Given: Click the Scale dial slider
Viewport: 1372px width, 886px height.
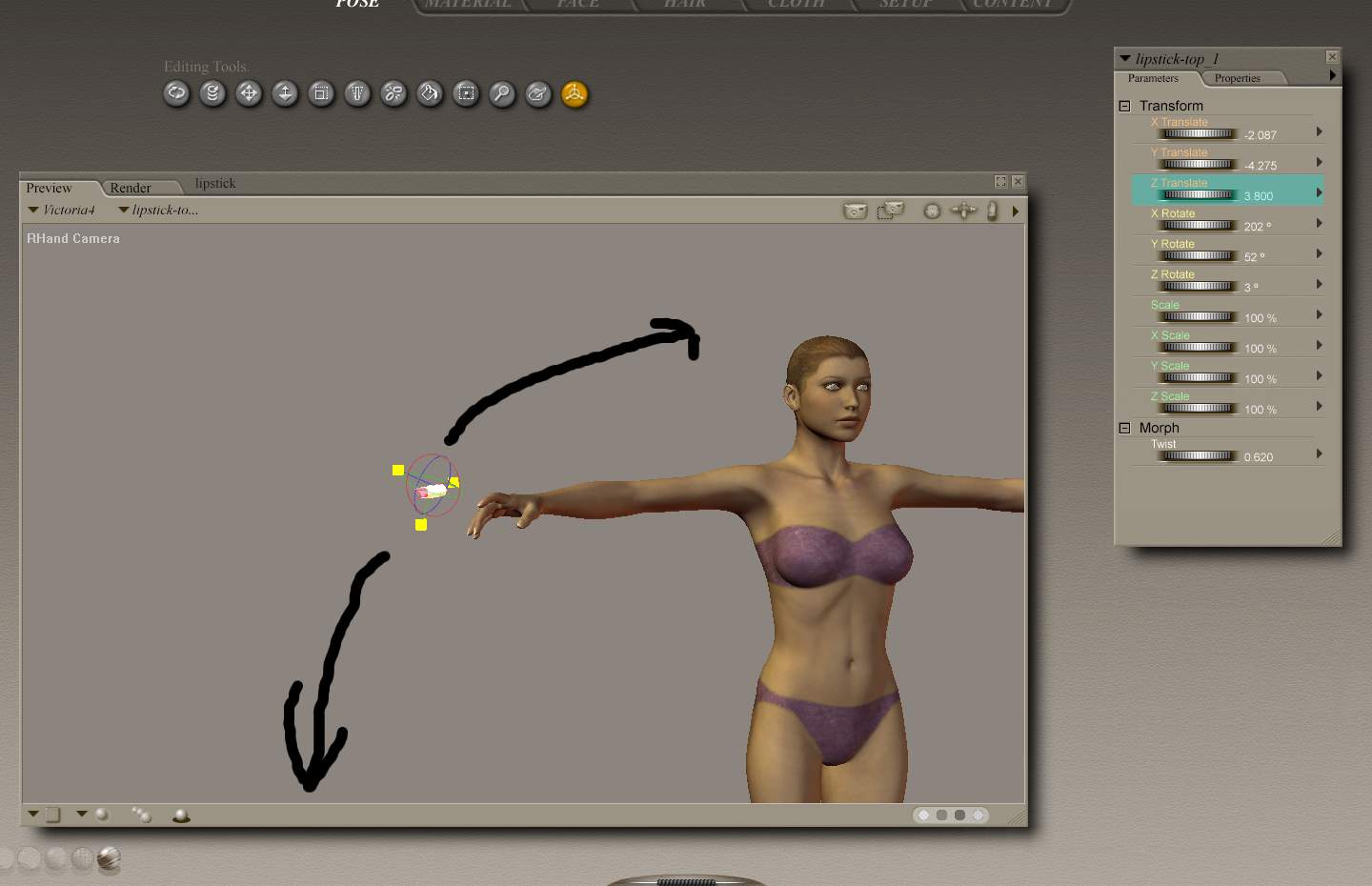Looking at the screenshot, I should pyautogui.click(x=1198, y=317).
